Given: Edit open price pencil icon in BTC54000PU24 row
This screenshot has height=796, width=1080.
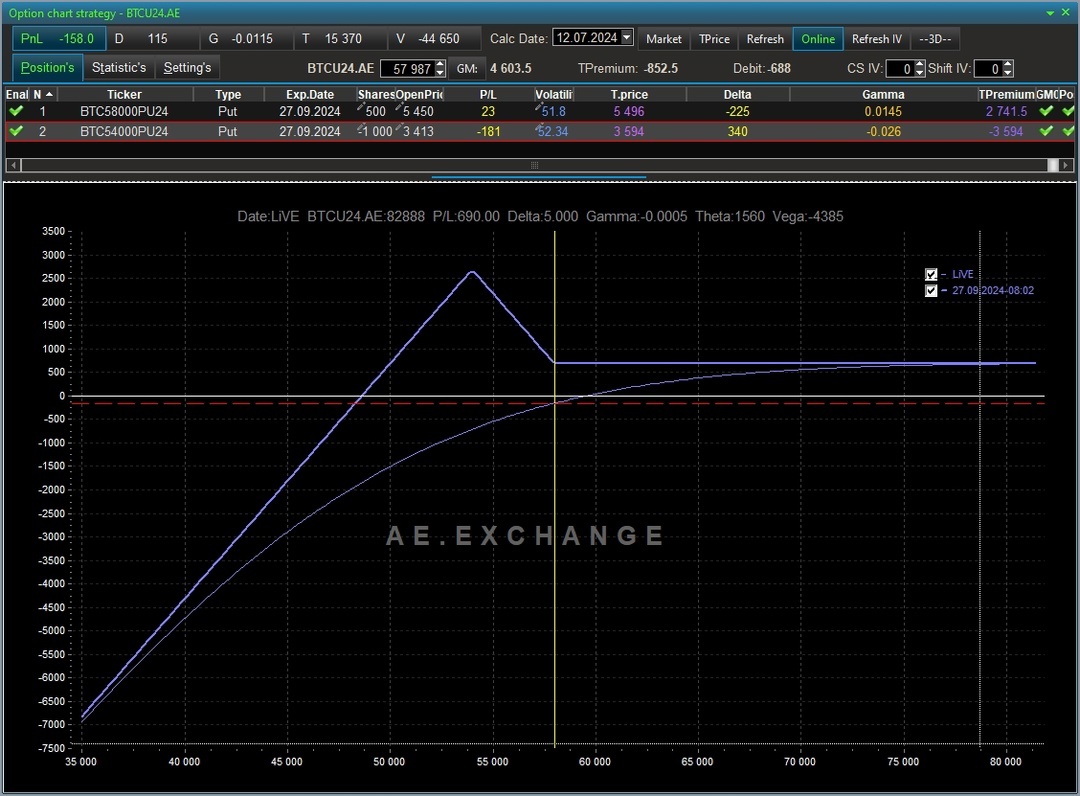Looking at the screenshot, I should pos(398,127).
